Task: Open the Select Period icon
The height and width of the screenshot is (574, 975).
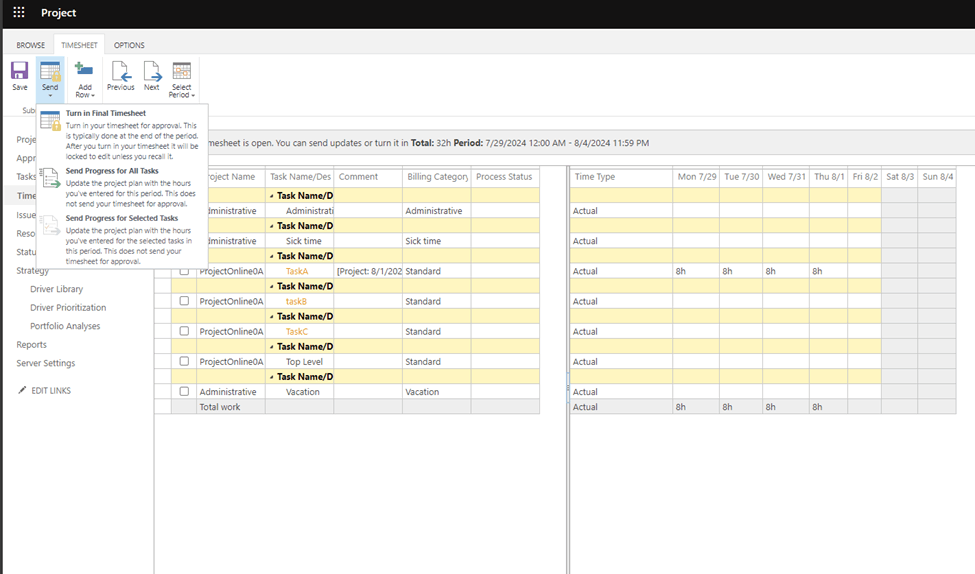Action: coord(182,71)
